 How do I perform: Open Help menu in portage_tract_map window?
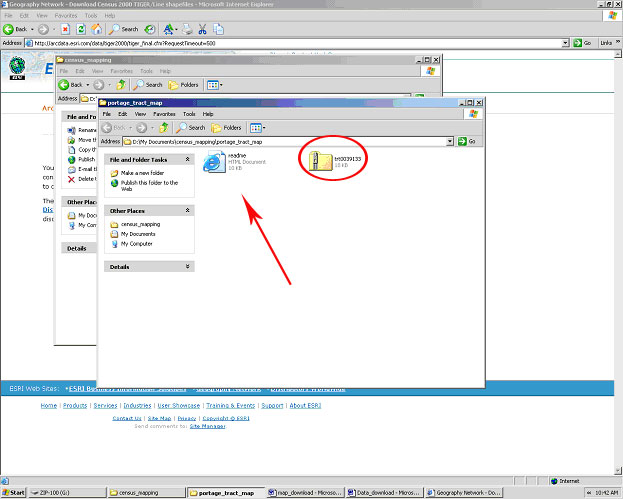point(208,114)
